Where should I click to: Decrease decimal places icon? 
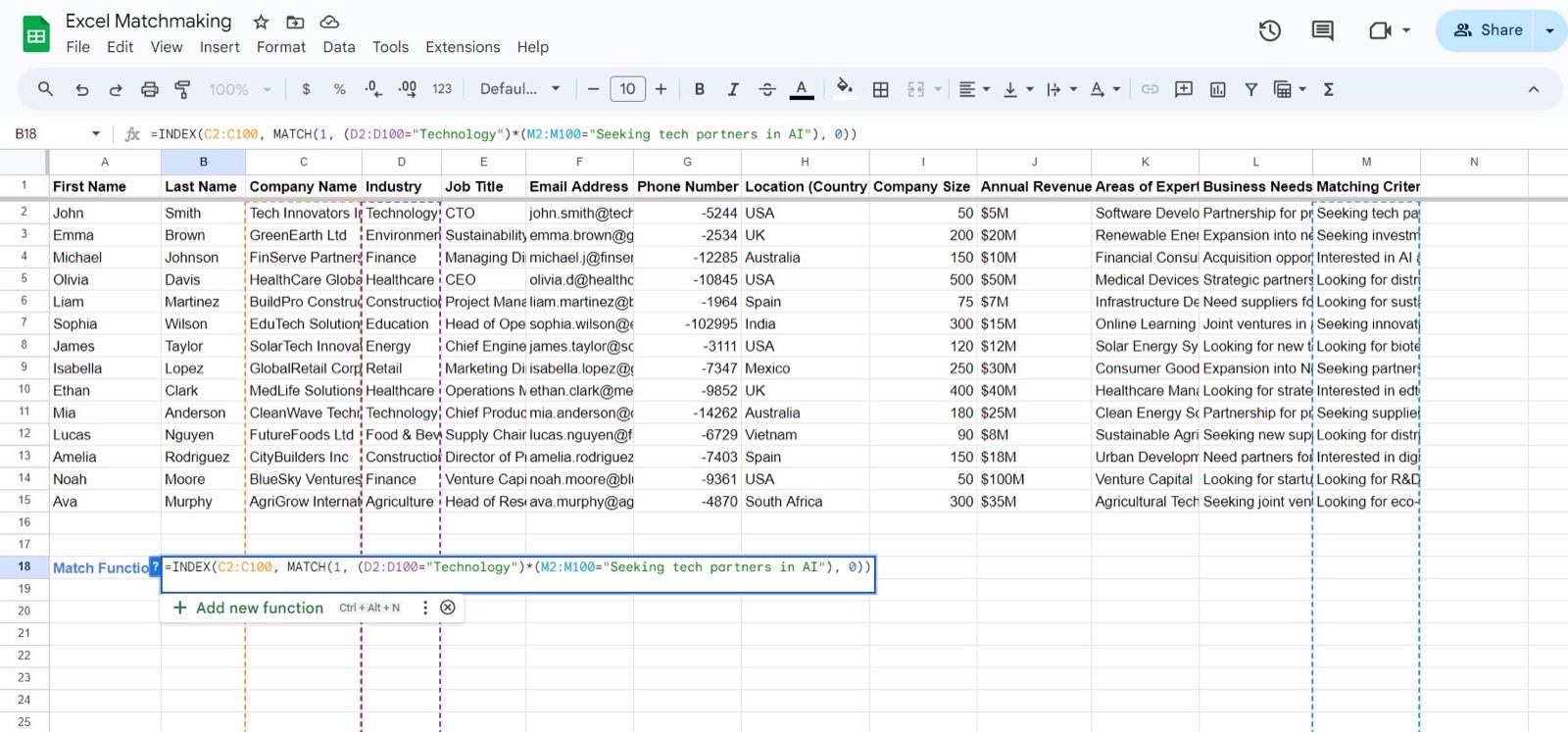tap(373, 89)
